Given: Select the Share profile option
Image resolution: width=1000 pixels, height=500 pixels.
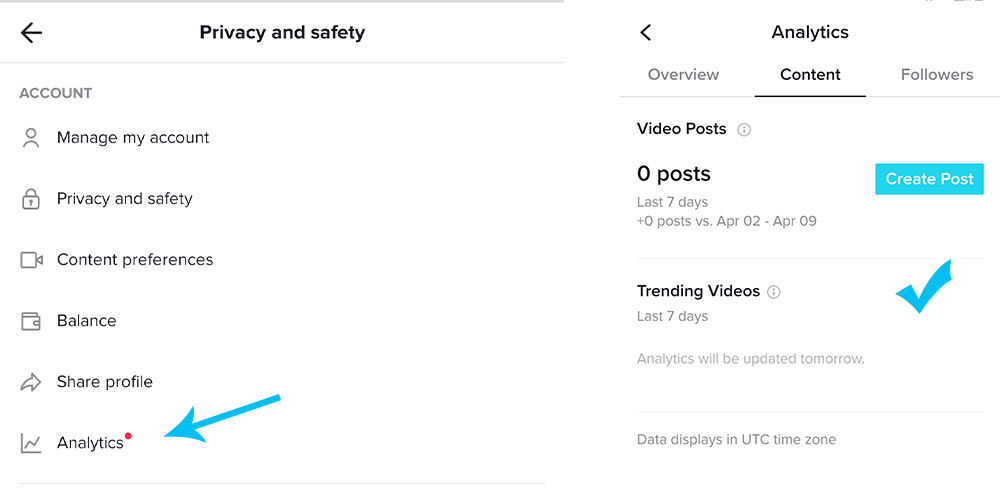Looking at the screenshot, I should click(105, 382).
